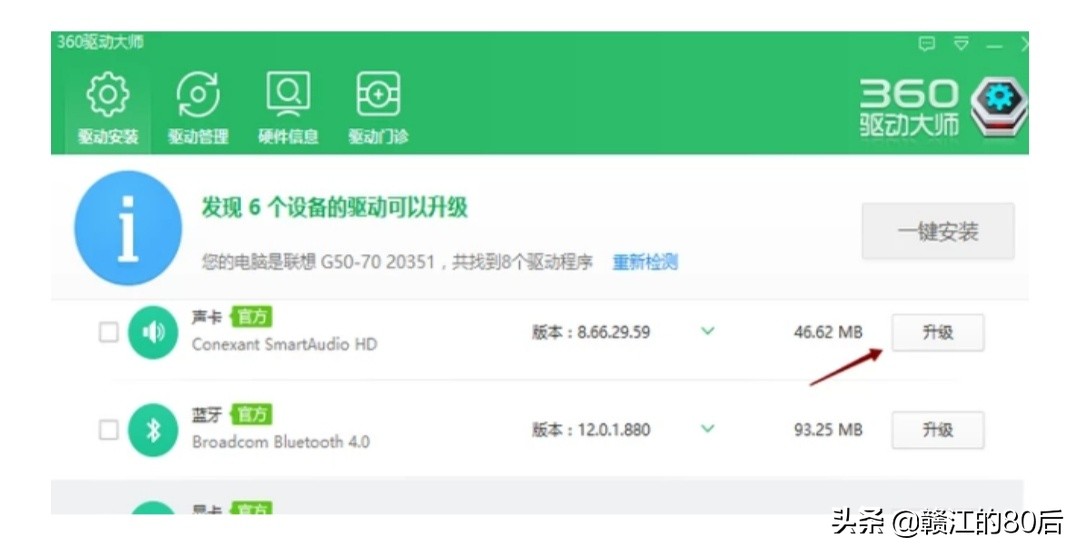
Task: Click the 声卡 speaker icon
Action: (153, 332)
